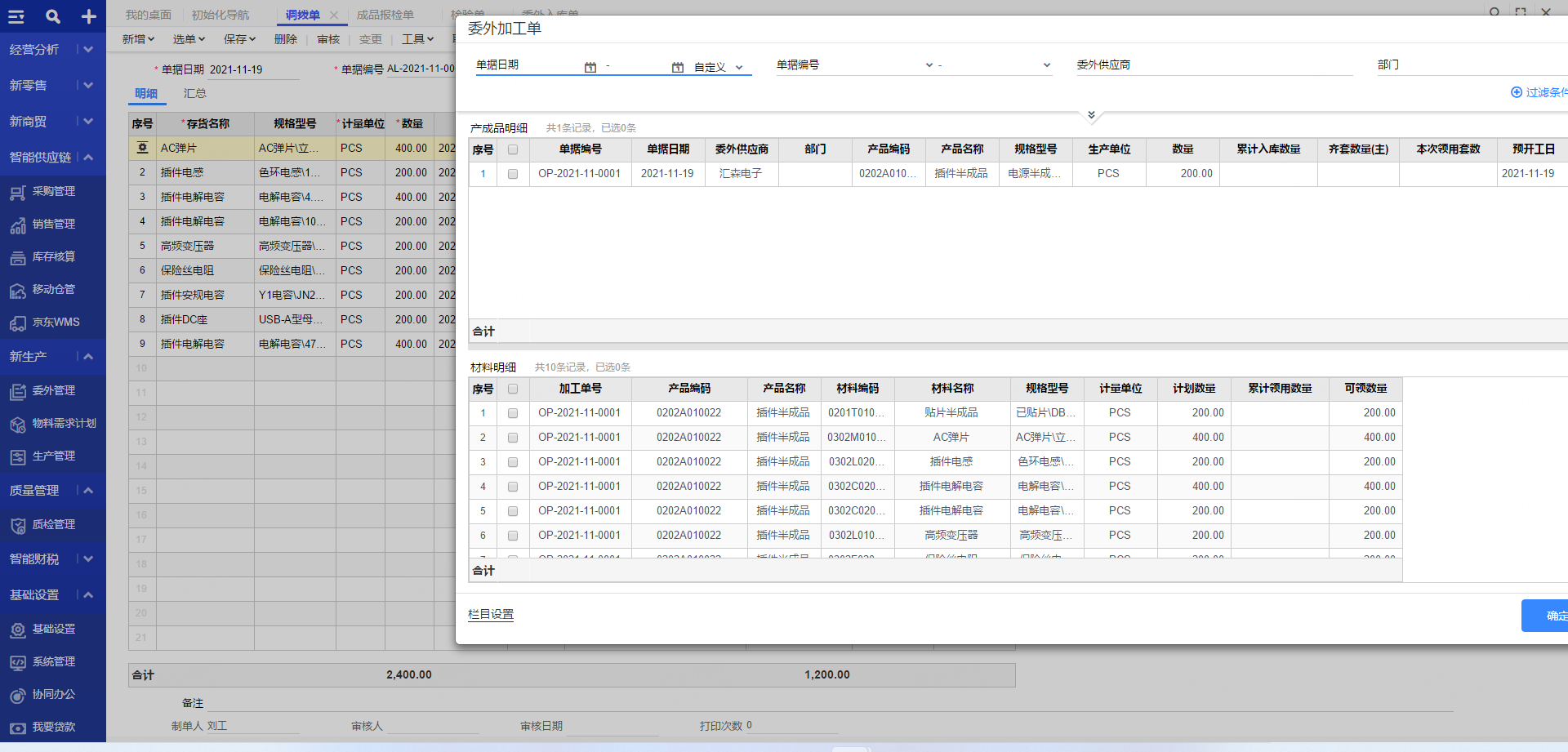This screenshot has height=752, width=1568.
Task: Open 库存核算 in the sidebar
Action: coord(53,256)
